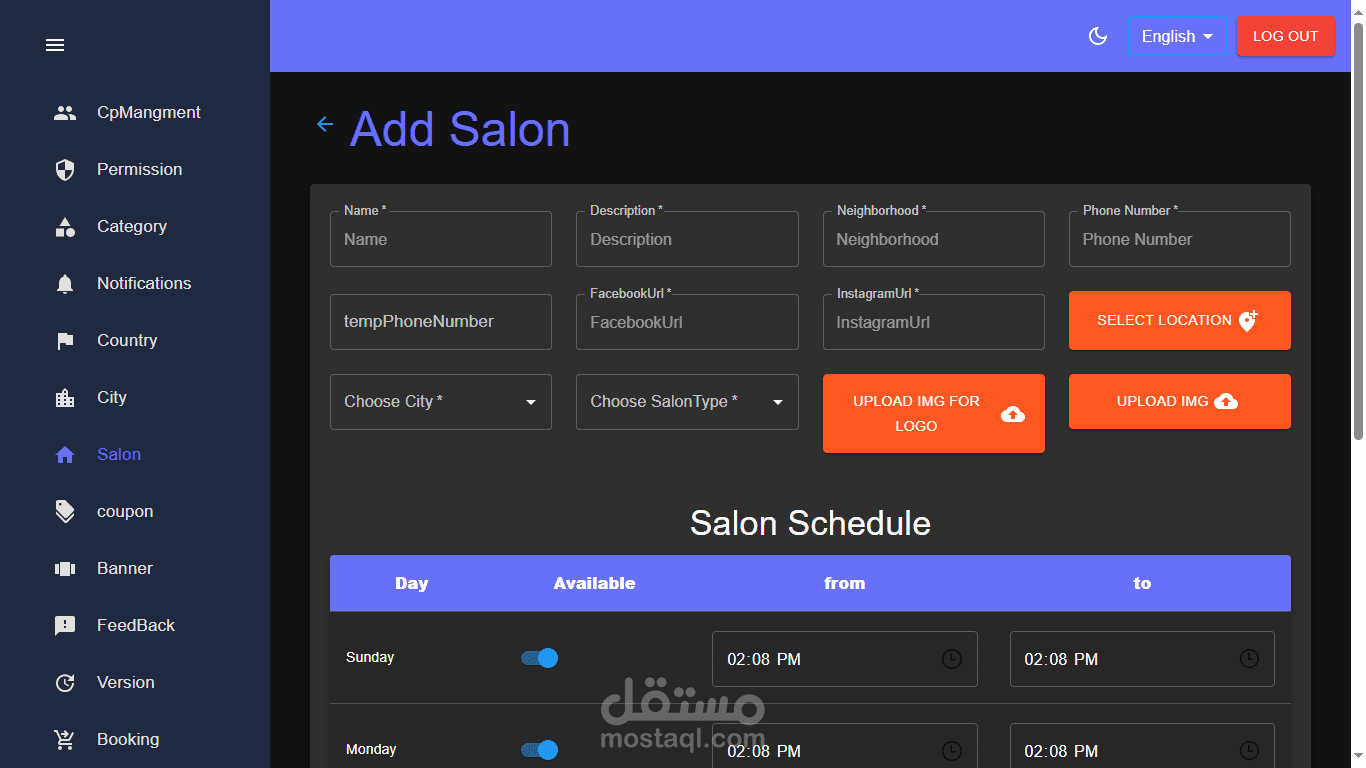Go back using arrow beside Add Salon
The height and width of the screenshot is (768, 1366).
pos(325,124)
